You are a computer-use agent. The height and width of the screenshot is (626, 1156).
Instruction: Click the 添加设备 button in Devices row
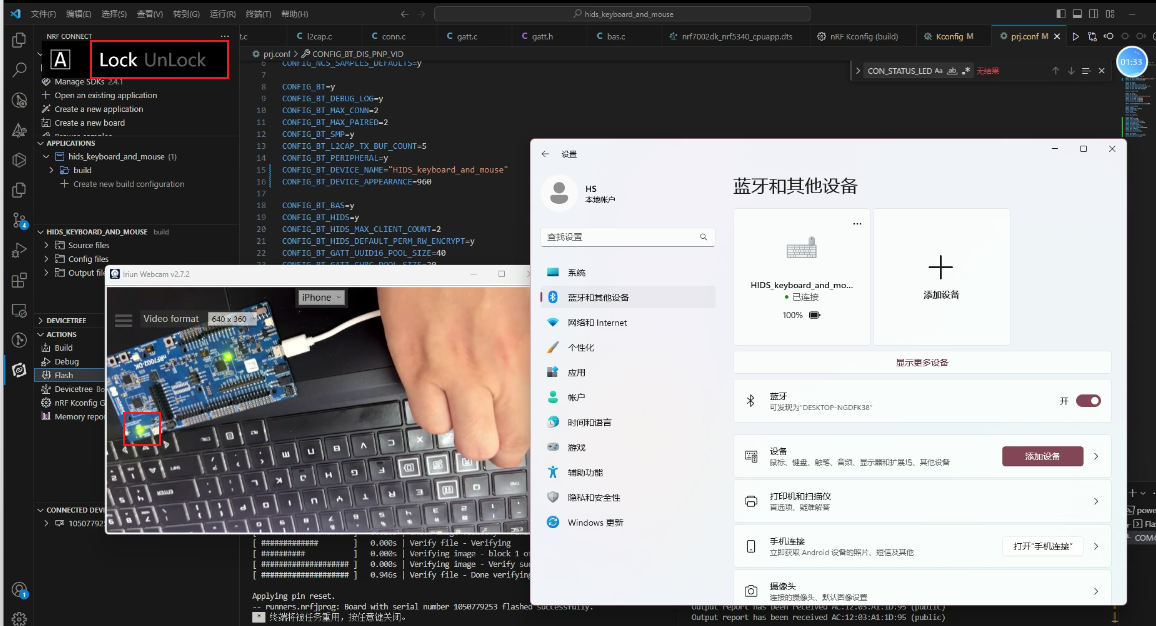(x=1042, y=456)
